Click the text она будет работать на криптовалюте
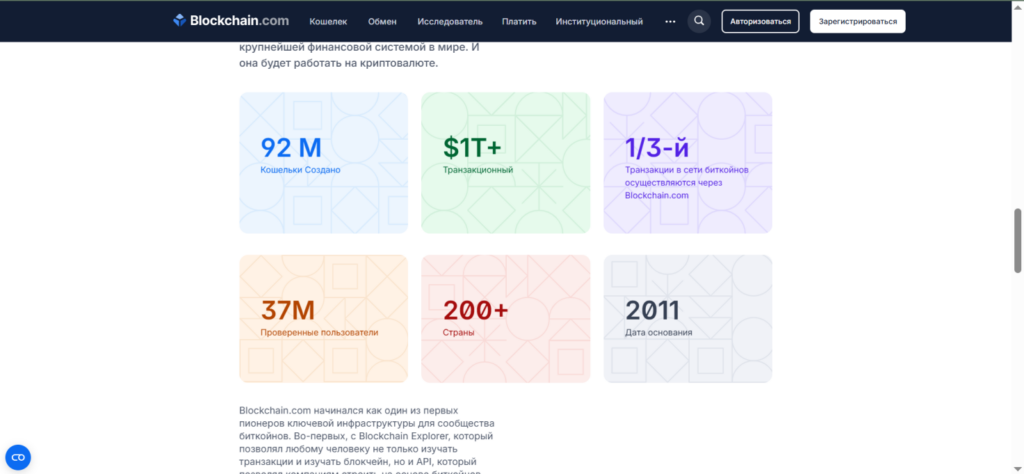Screen dimensions: 1024x474 (338, 63)
